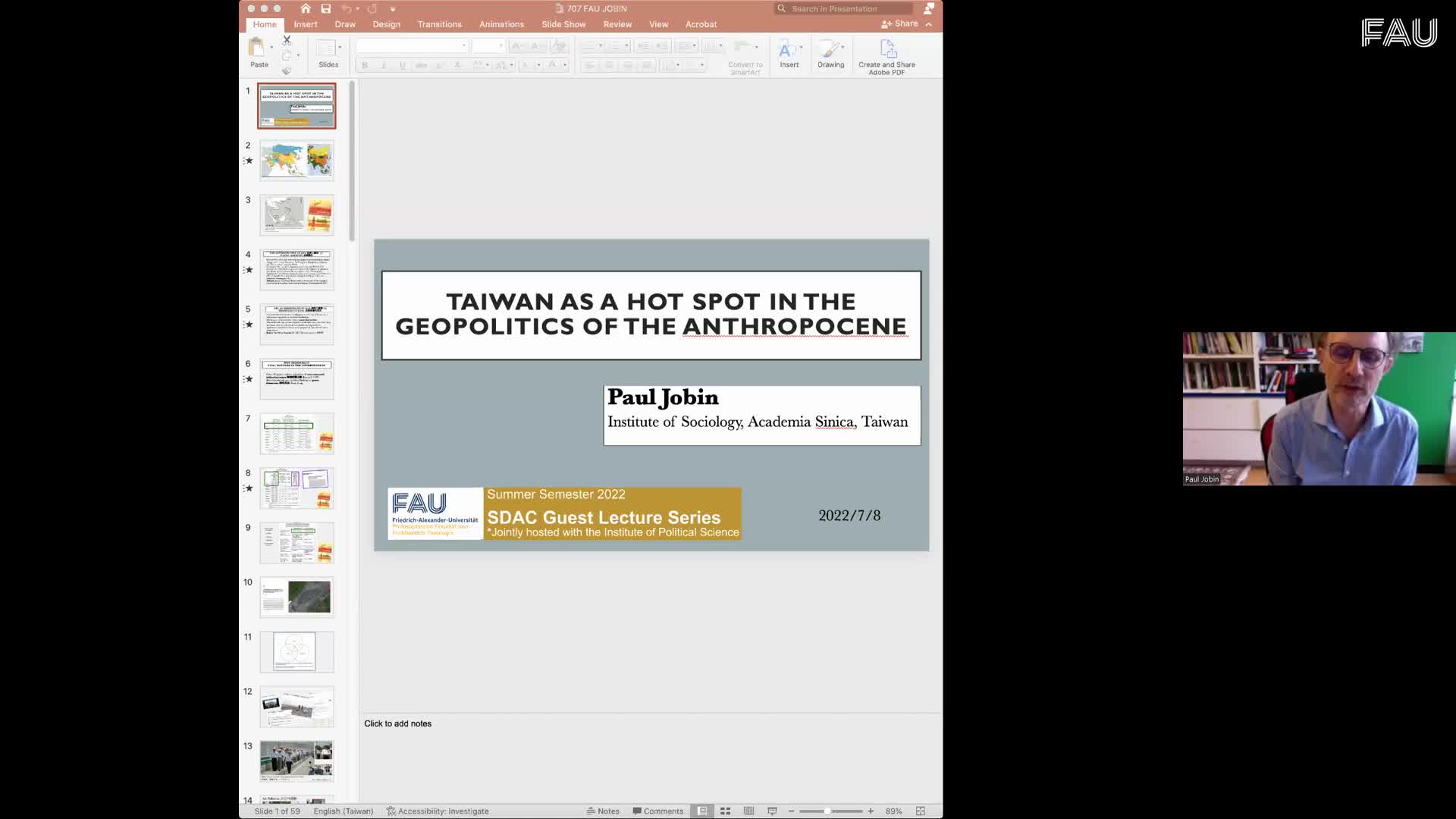
Task: Switch to Slide Sorter view icon
Action: (725, 811)
